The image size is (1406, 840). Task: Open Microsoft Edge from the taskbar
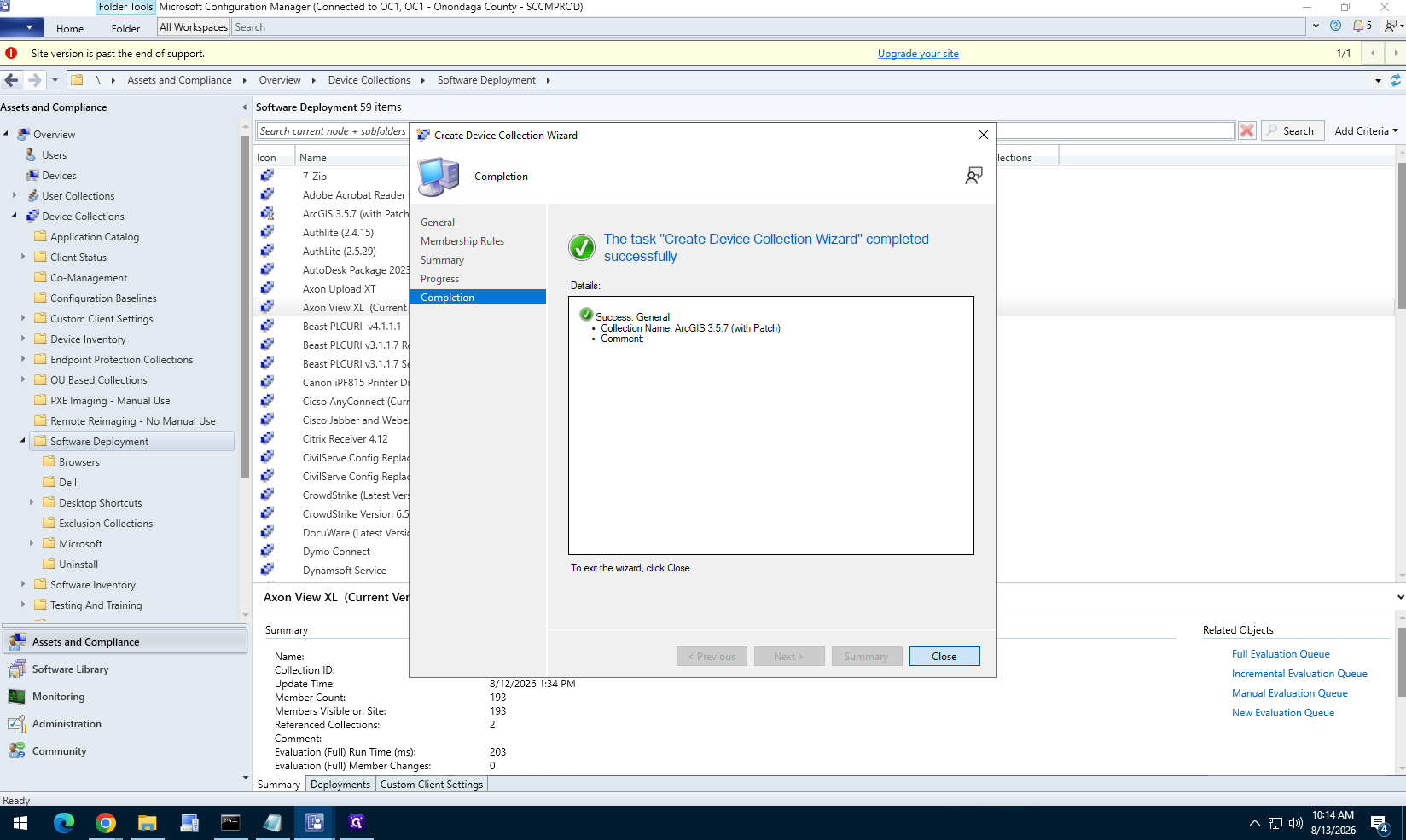tap(64, 822)
